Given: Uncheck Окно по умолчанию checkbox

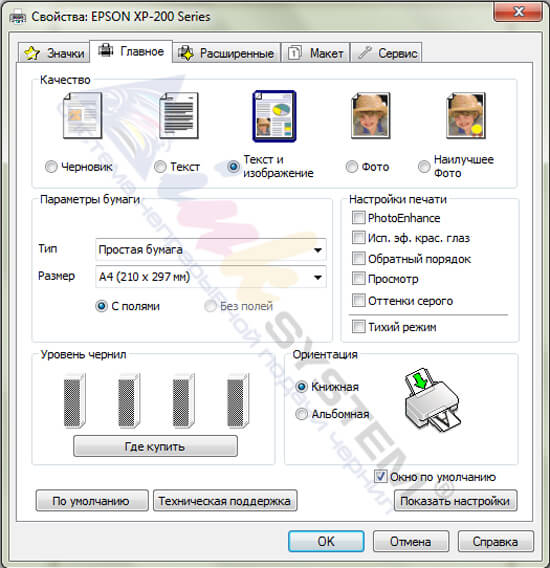Looking at the screenshot, I should [x=380, y=477].
